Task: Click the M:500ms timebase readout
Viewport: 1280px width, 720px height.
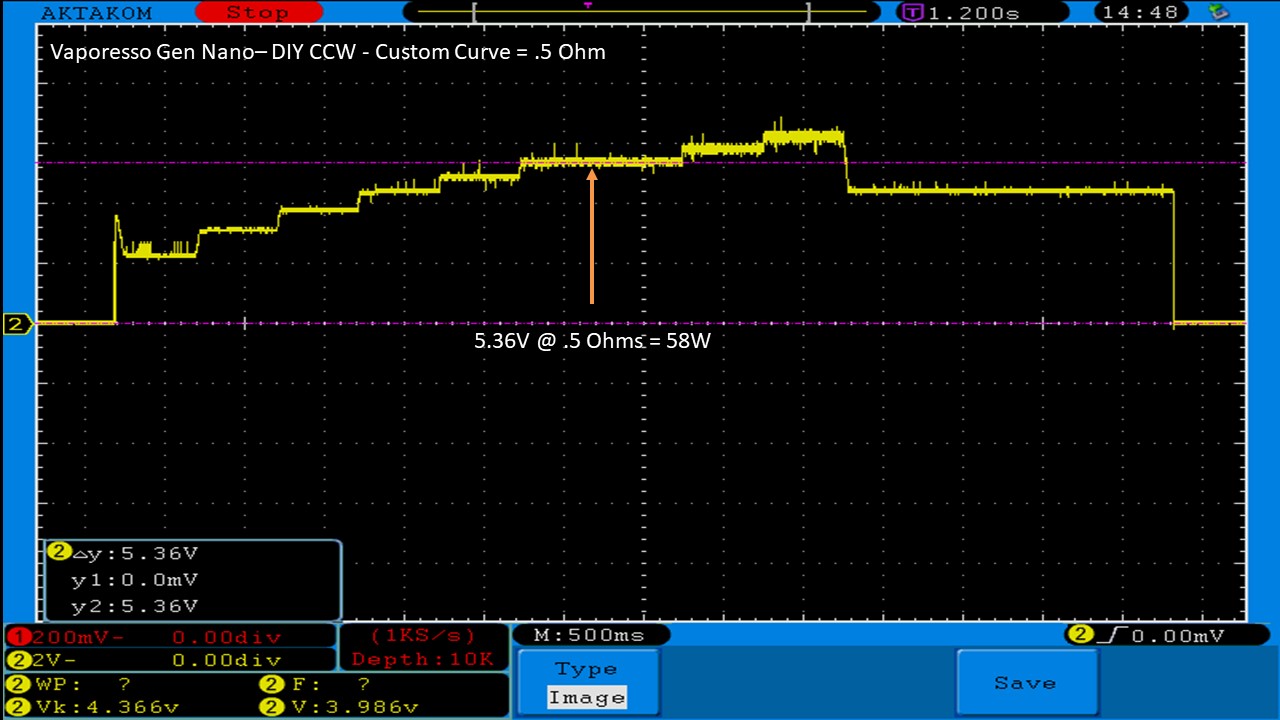Action: 590,635
